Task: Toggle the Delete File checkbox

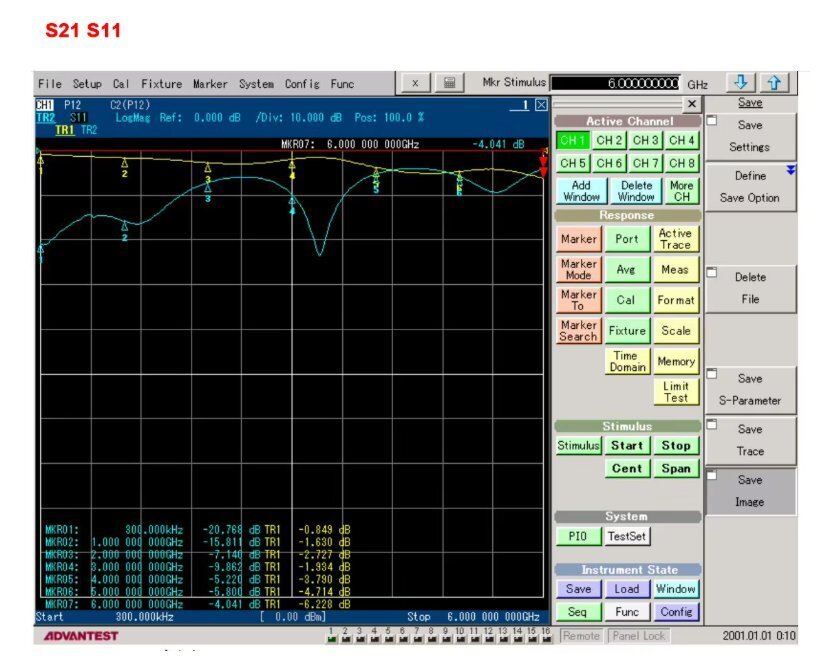Action: click(x=712, y=272)
